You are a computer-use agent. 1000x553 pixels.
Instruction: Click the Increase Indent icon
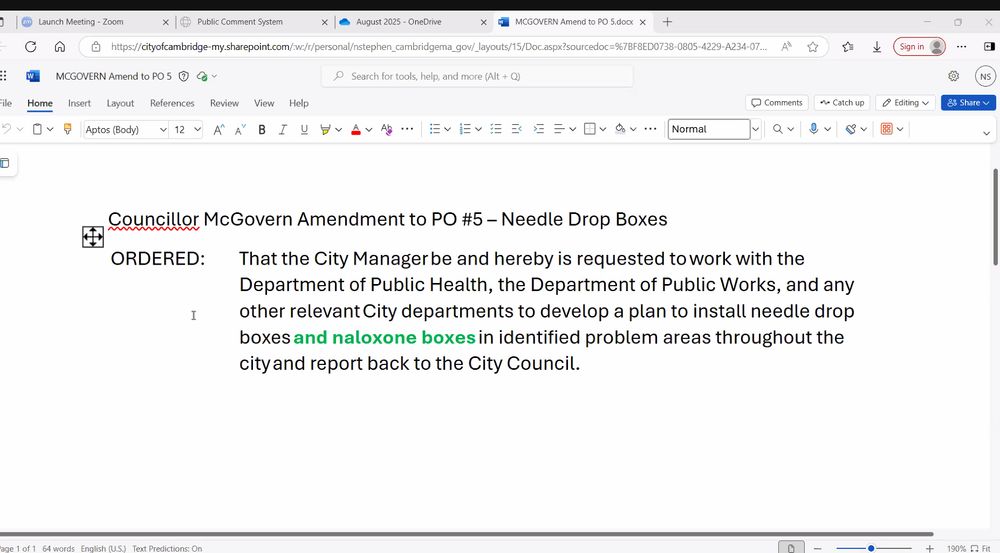(x=539, y=129)
